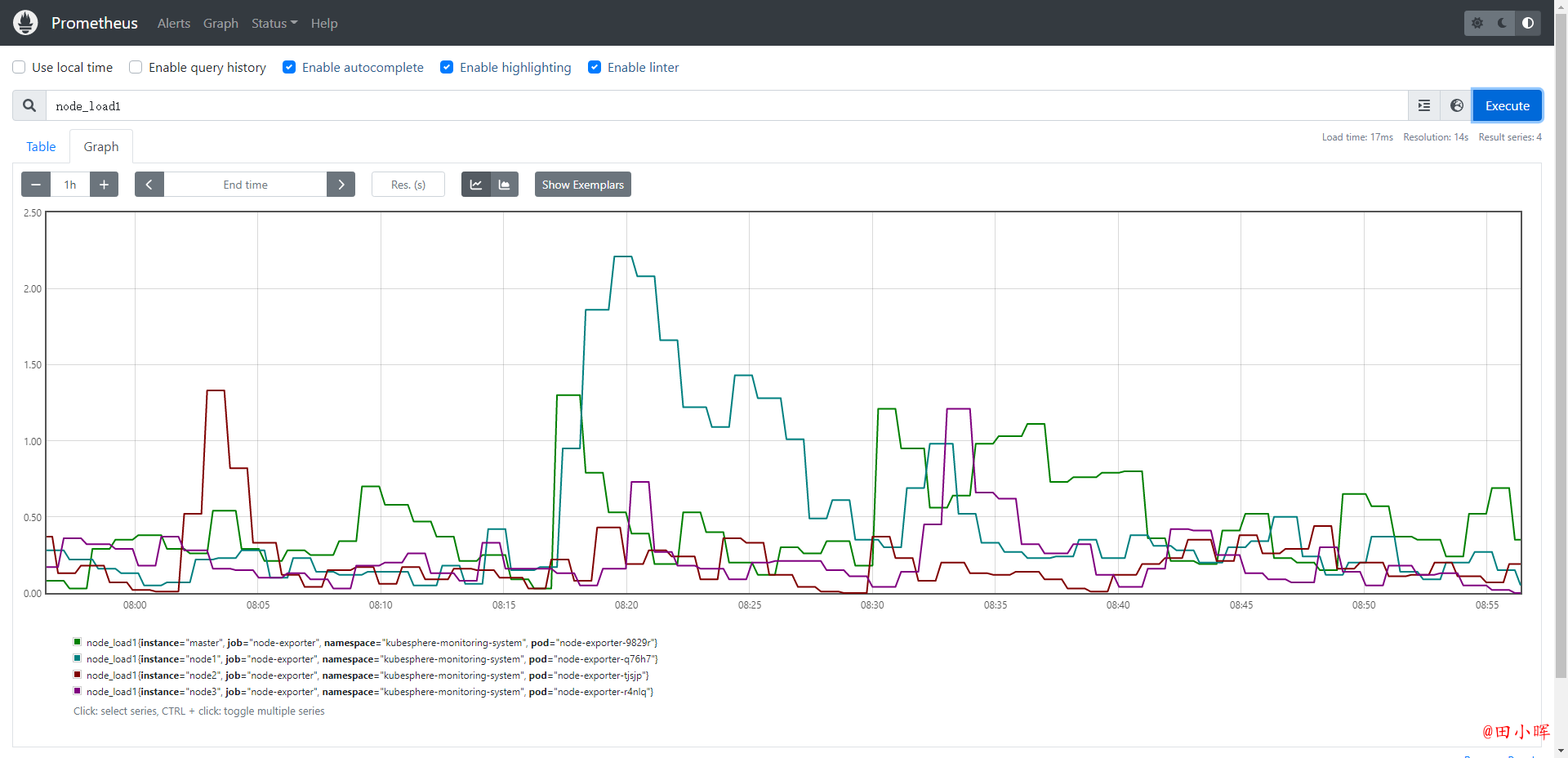The height and width of the screenshot is (758, 1568).
Task: Switch to dark theme moon icon
Action: click(x=1503, y=23)
